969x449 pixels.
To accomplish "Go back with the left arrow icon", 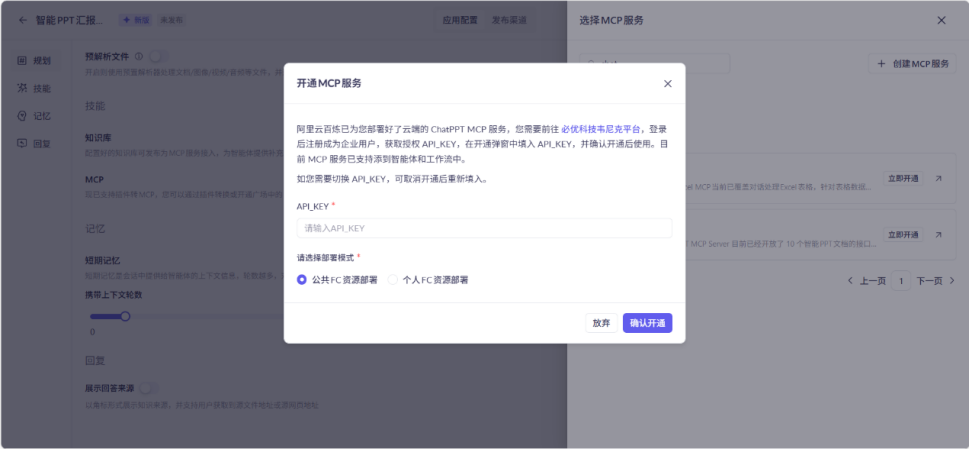I will (23, 20).
